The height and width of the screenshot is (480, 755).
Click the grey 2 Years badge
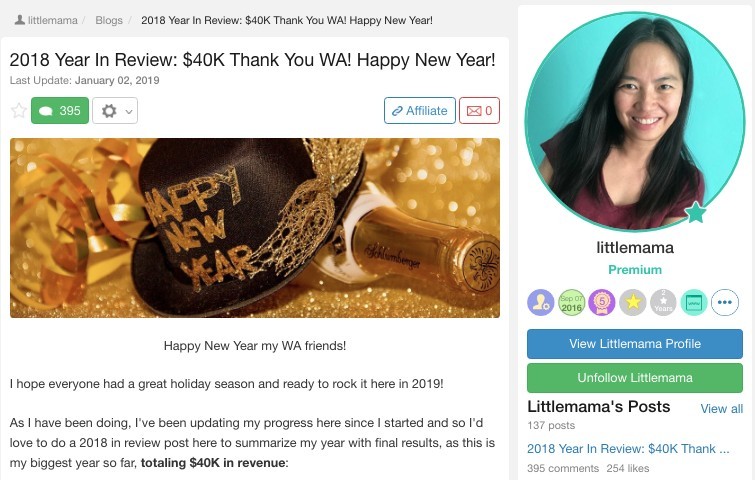(663, 302)
